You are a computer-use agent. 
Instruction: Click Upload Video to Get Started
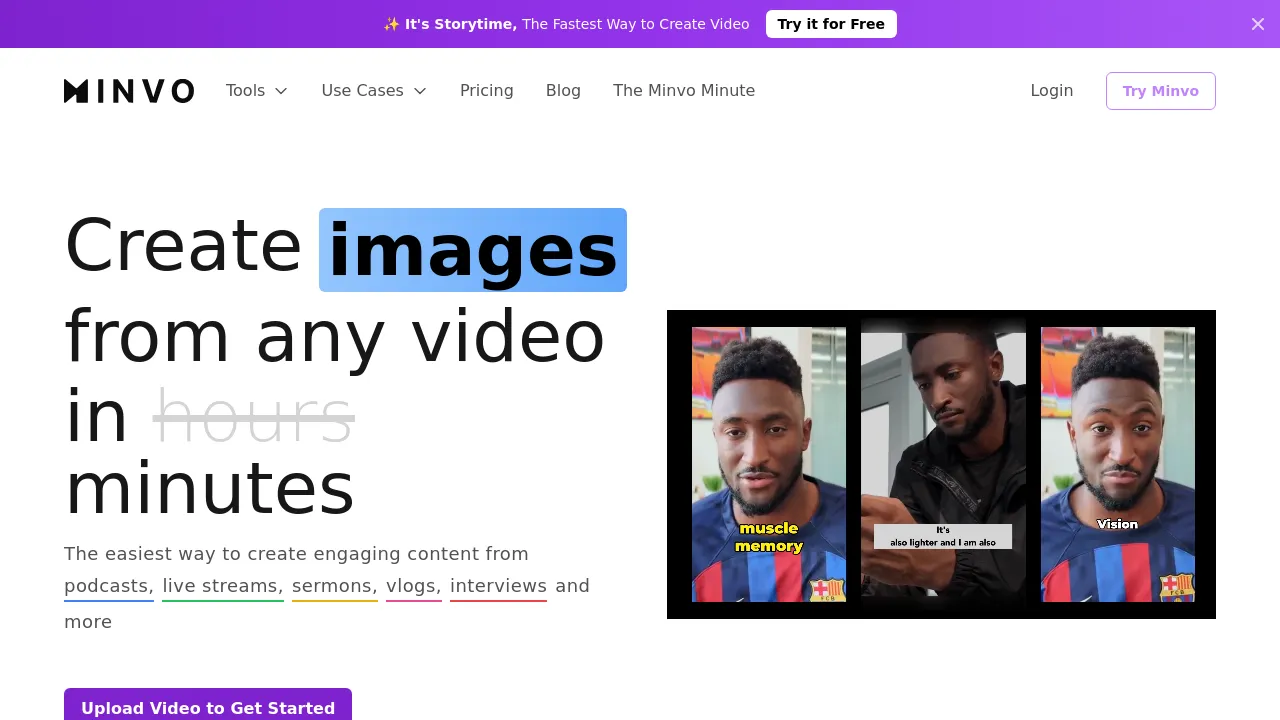coord(208,707)
